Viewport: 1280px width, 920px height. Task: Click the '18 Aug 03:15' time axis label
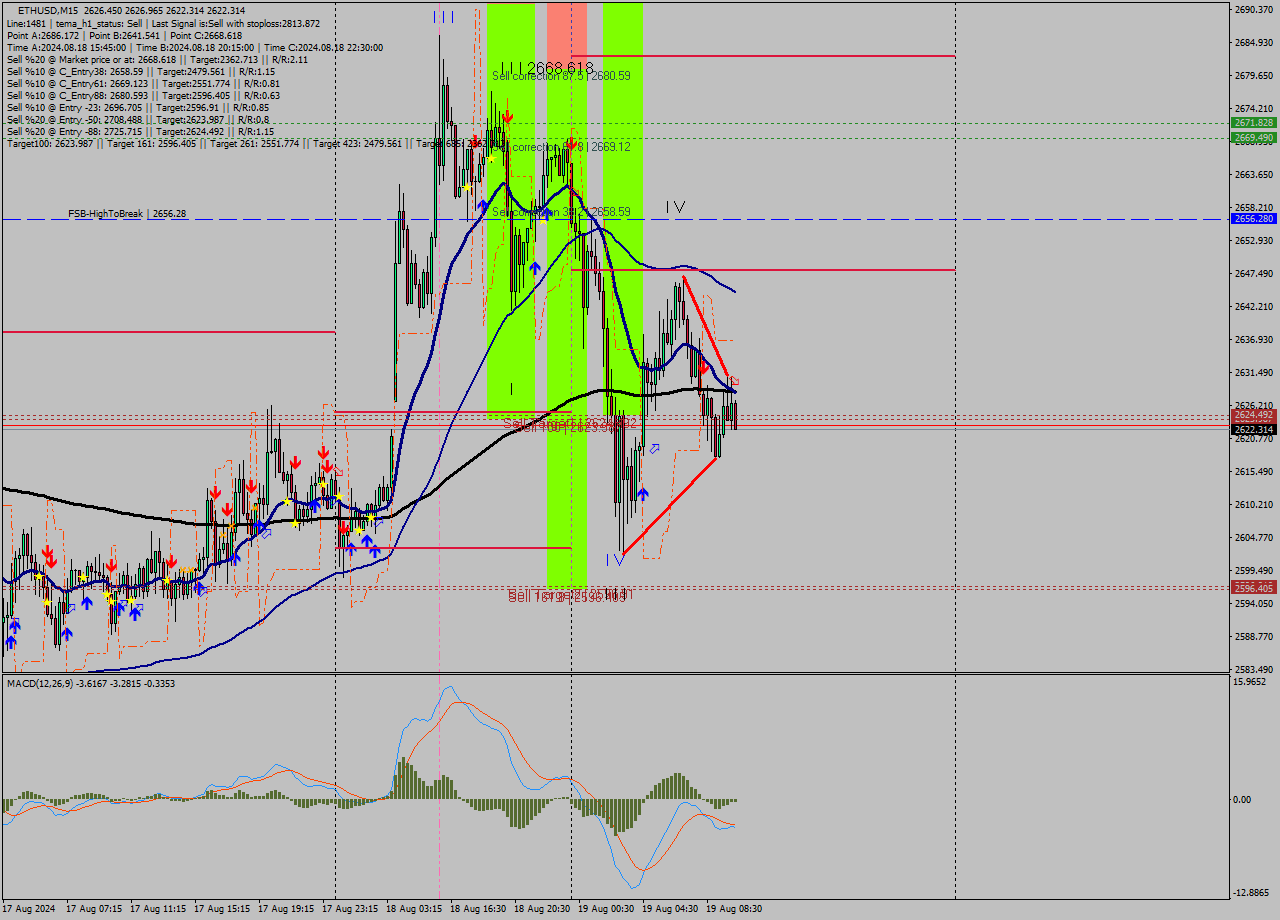coord(414,909)
